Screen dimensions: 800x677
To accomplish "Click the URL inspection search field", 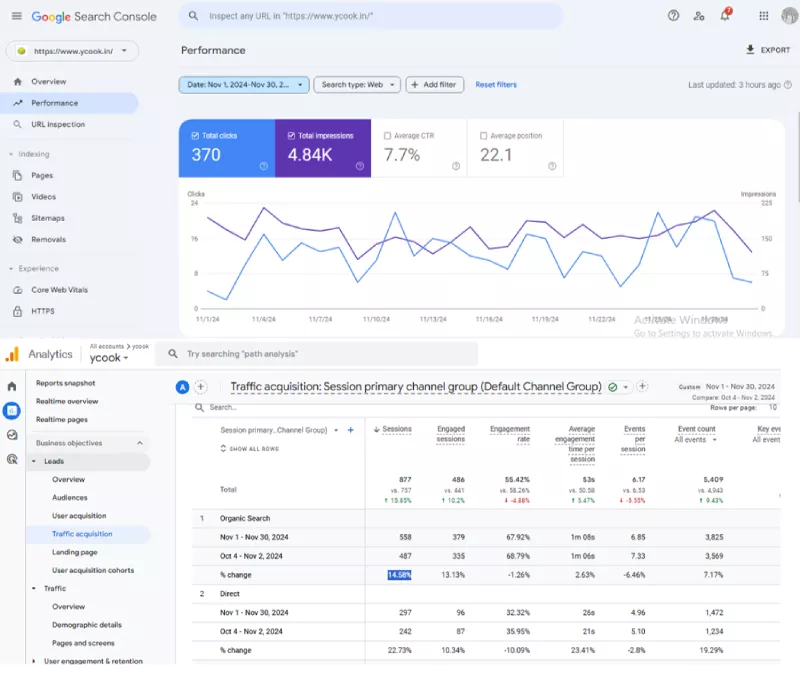I will click(370, 17).
